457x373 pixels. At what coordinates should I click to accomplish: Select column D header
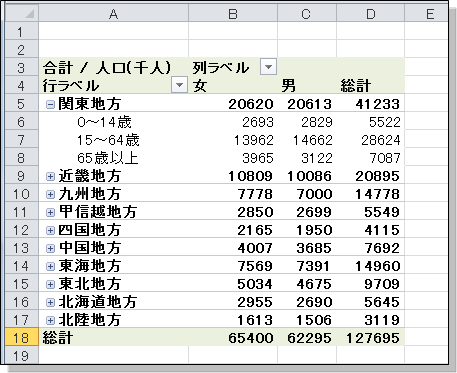[x=371, y=14]
